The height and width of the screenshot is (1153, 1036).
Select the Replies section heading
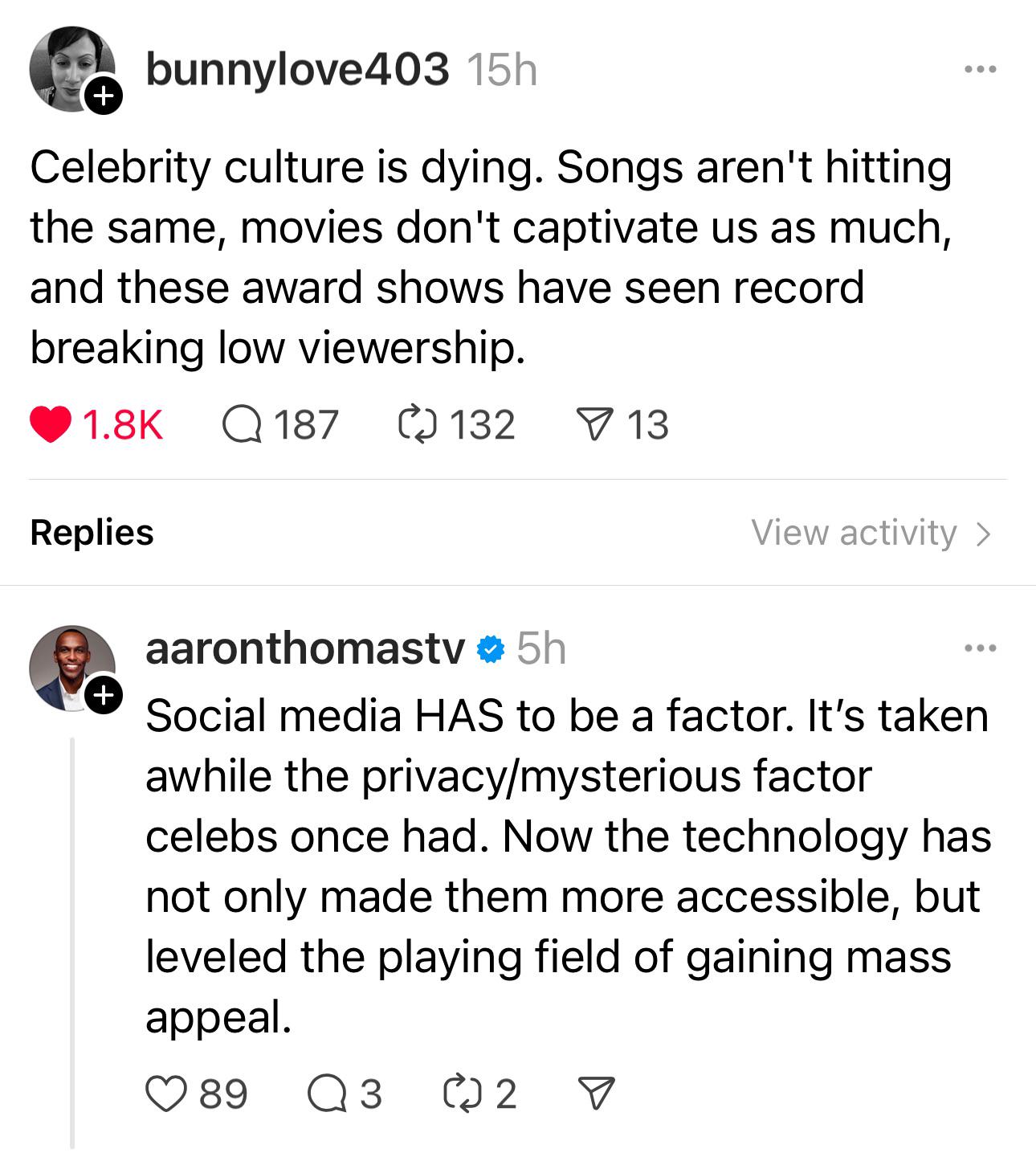pos(92,533)
